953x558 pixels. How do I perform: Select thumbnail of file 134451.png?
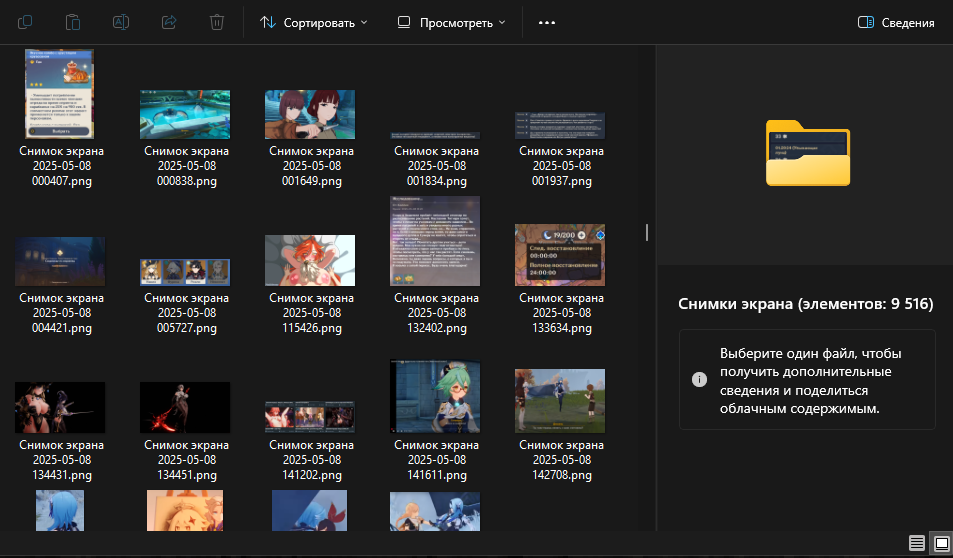coord(185,408)
